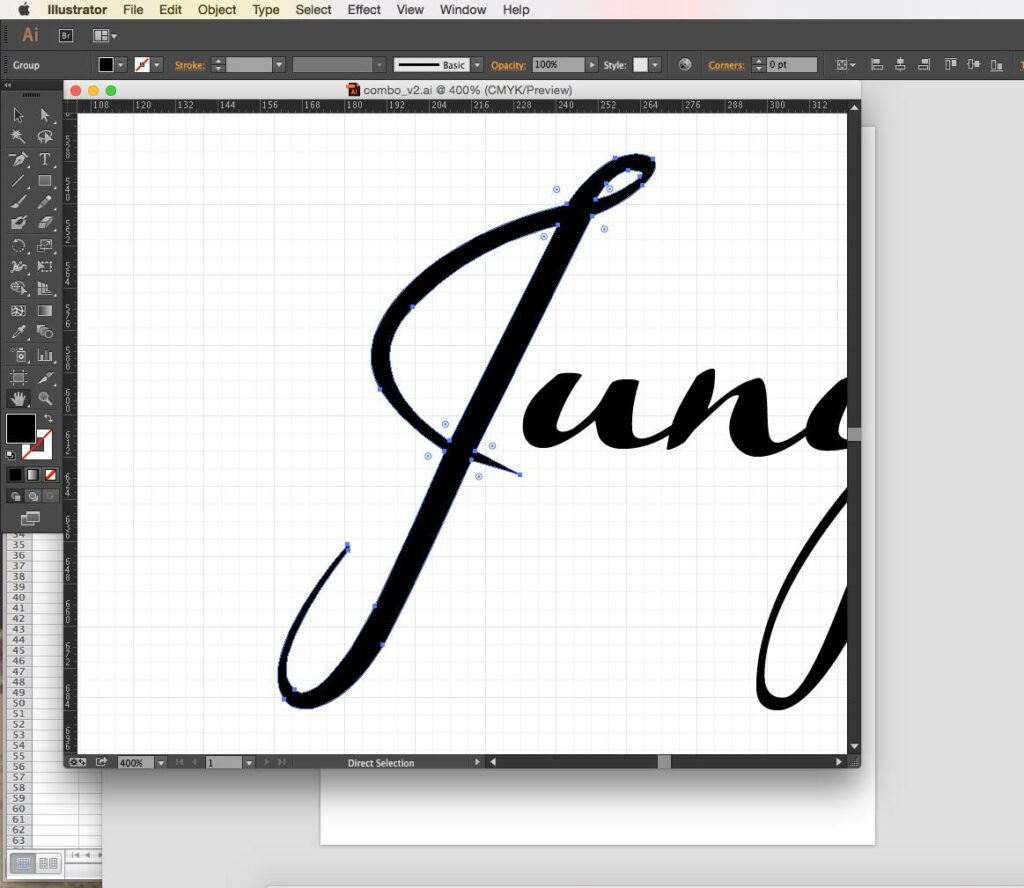
Task: Select the Type tool
Action: [45, 160]
